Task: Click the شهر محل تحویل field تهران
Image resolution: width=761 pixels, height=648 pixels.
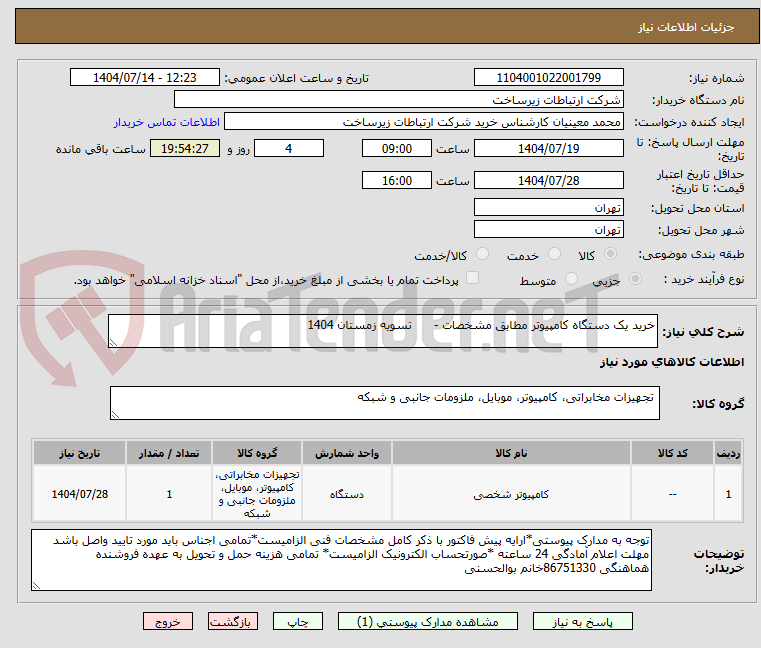Action: [x=548, y=230]
